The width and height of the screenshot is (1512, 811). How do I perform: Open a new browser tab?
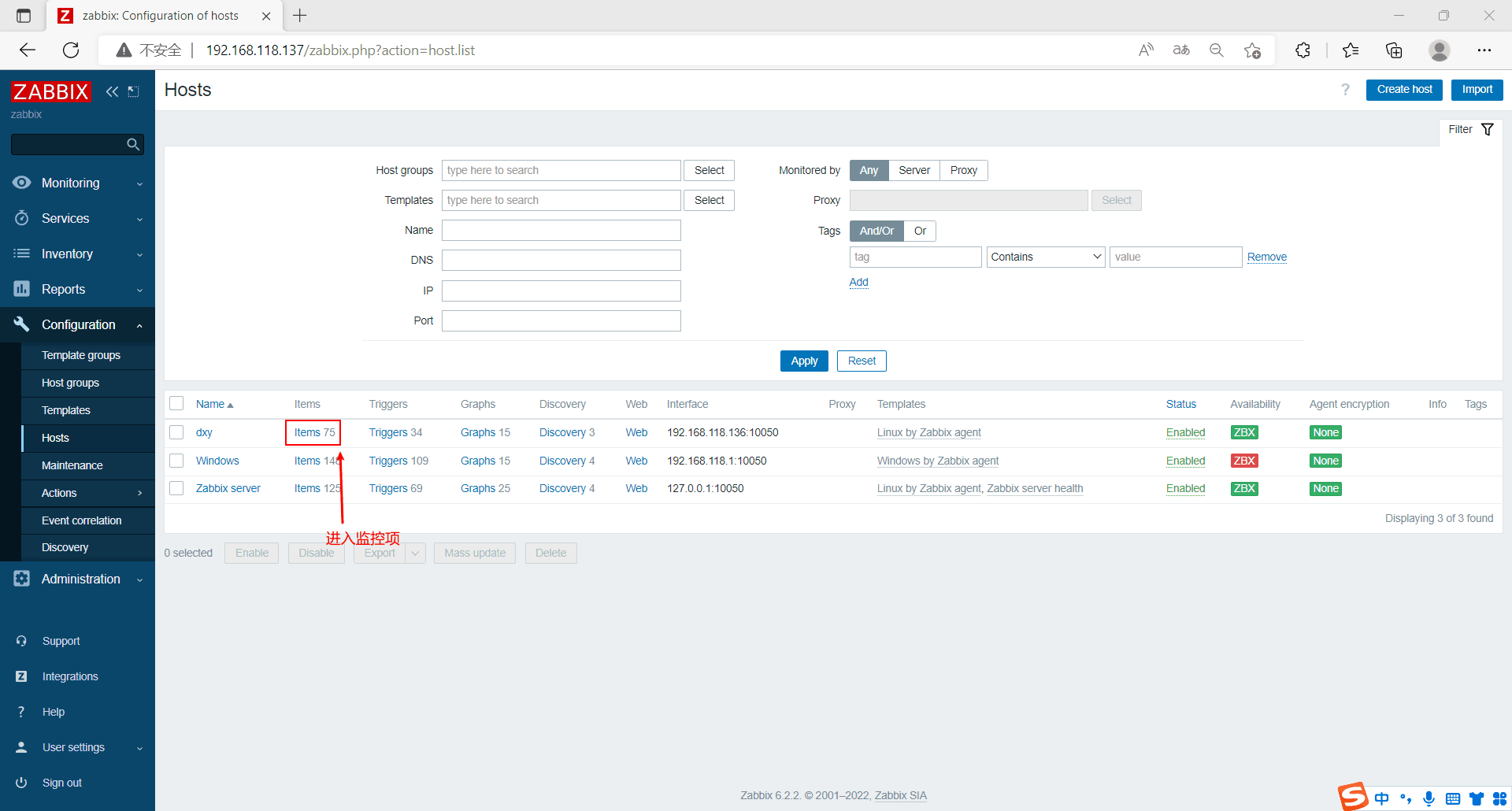pyautogui.click(x=300, y=16)
